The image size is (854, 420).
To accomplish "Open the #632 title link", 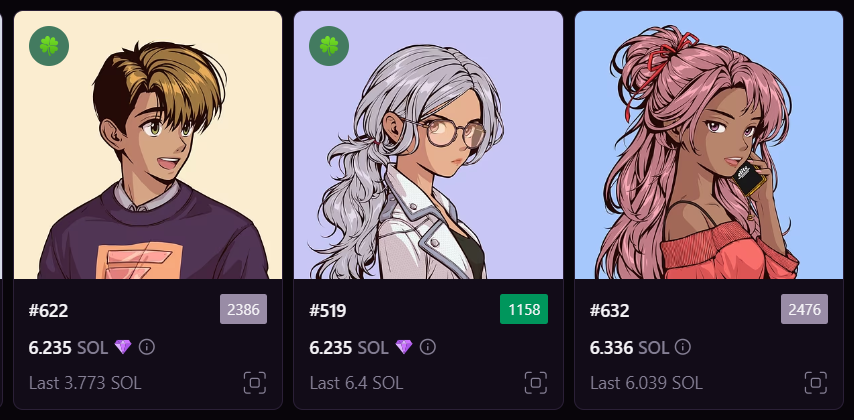I will coord(609,311).
